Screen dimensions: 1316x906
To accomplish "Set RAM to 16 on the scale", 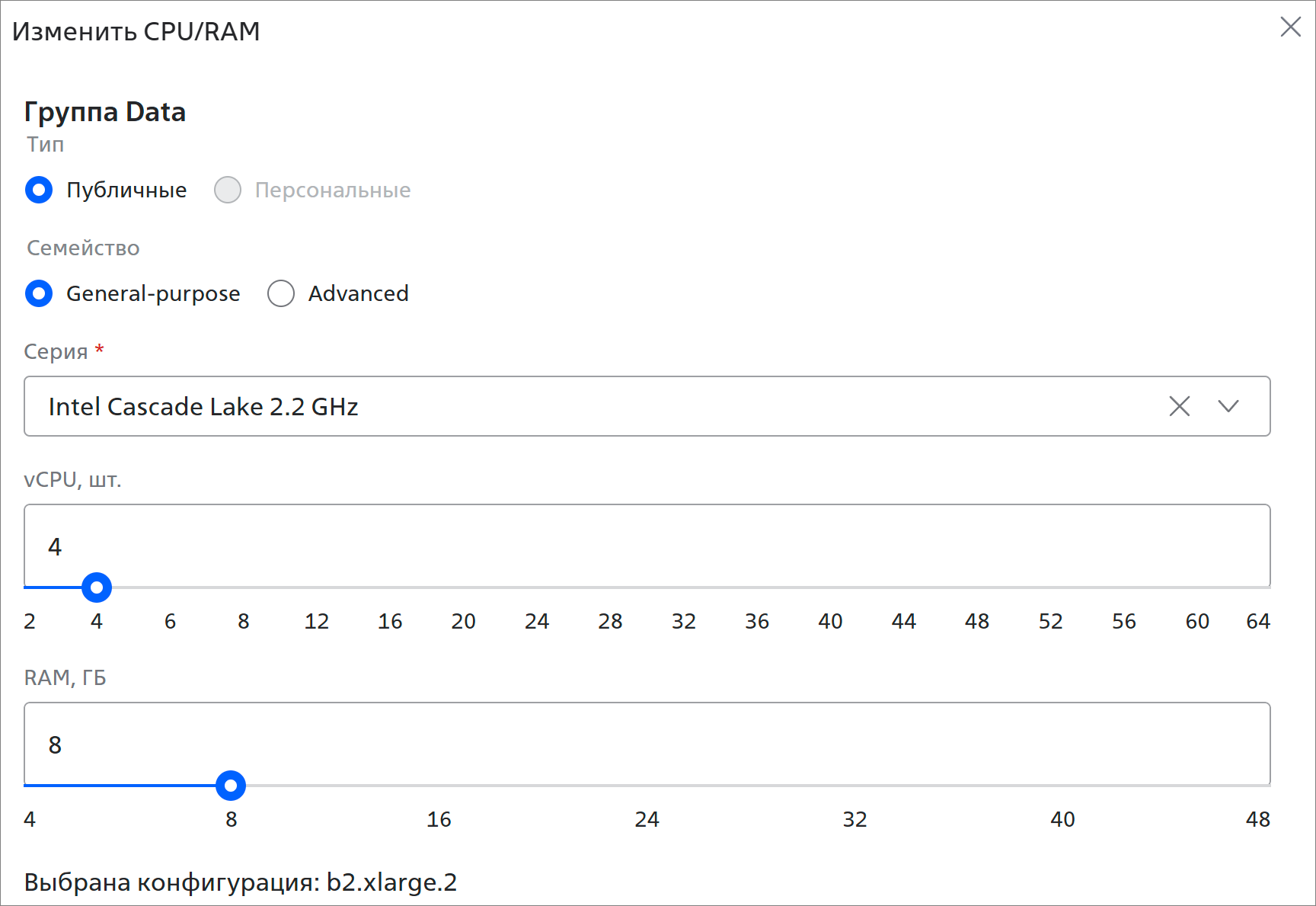I will [439, 819].
